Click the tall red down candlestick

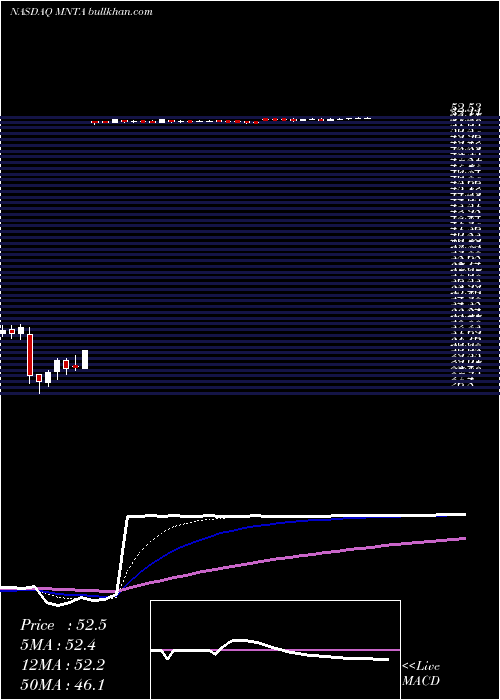[30, 355]
